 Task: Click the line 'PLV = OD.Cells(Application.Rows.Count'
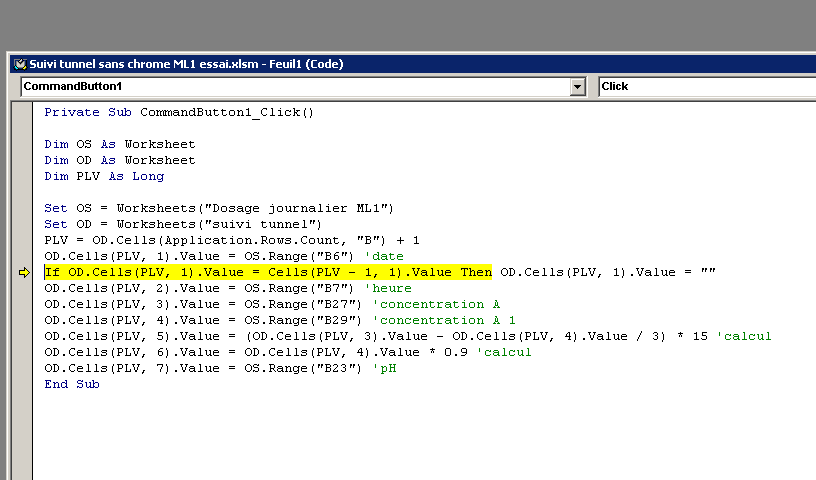pyautogui.click(x=232, y=241)
